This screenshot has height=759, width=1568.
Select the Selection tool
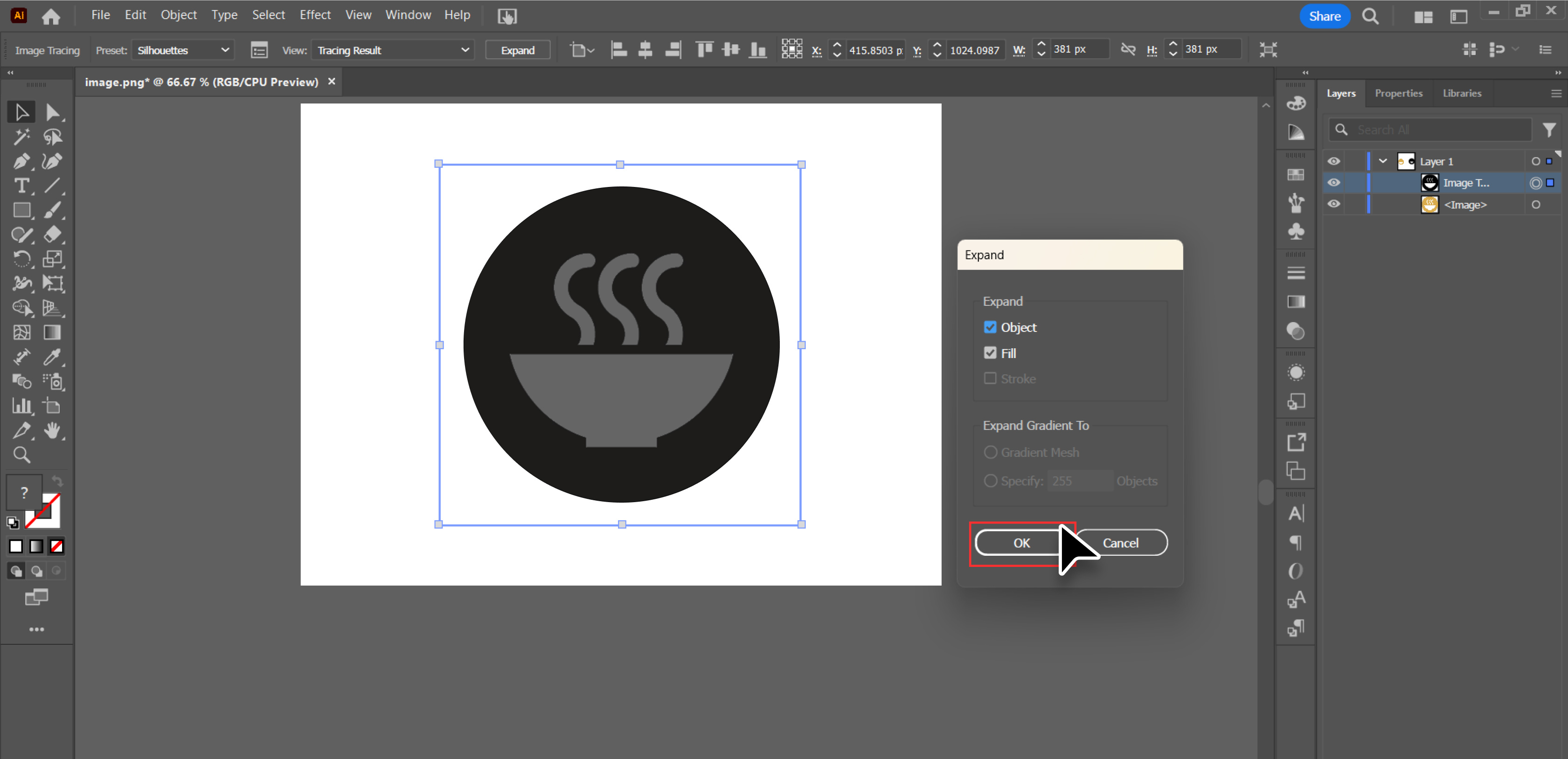pos(21,111)
